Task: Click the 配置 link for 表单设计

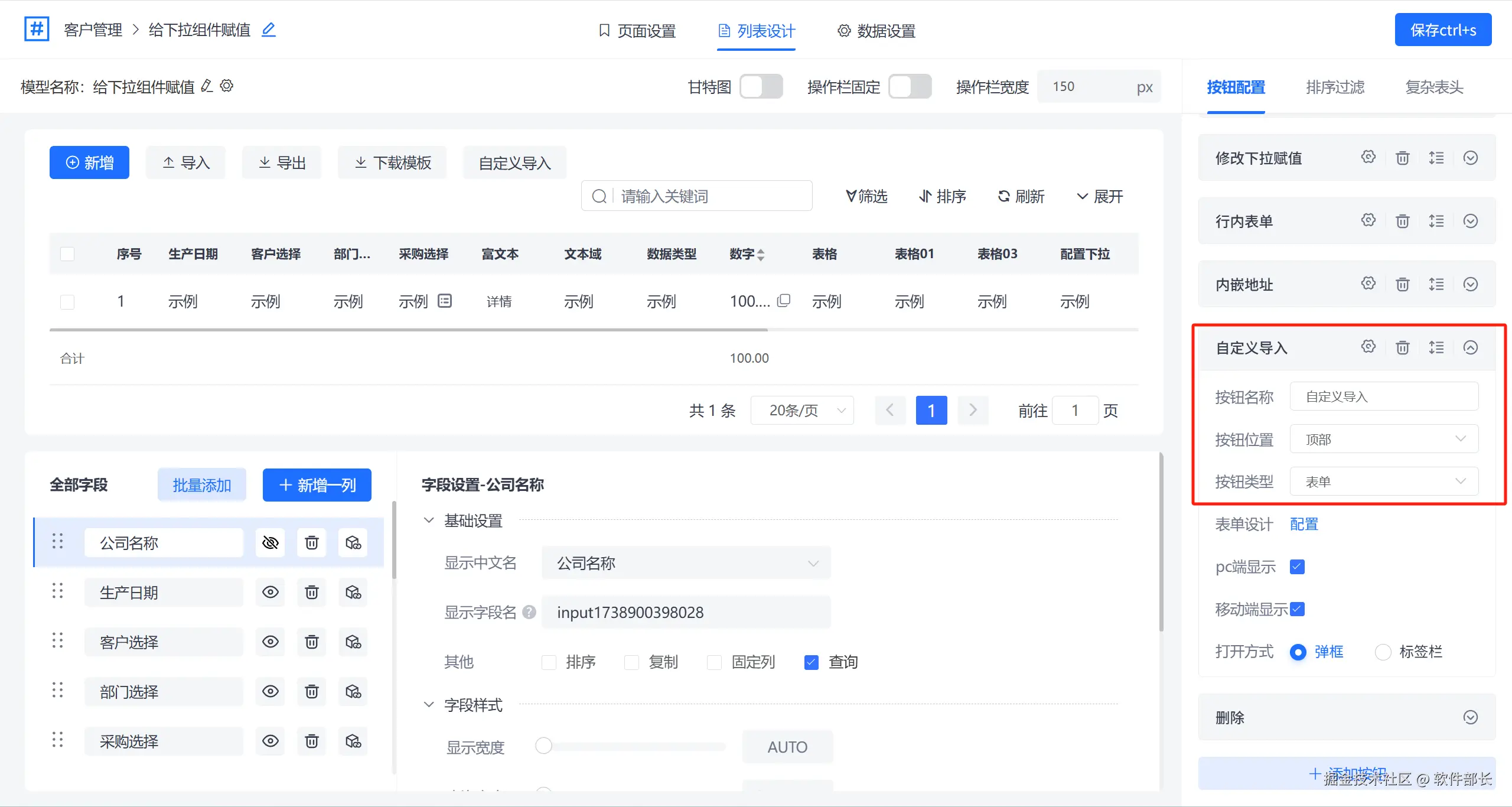Action: click(1304, 524)
